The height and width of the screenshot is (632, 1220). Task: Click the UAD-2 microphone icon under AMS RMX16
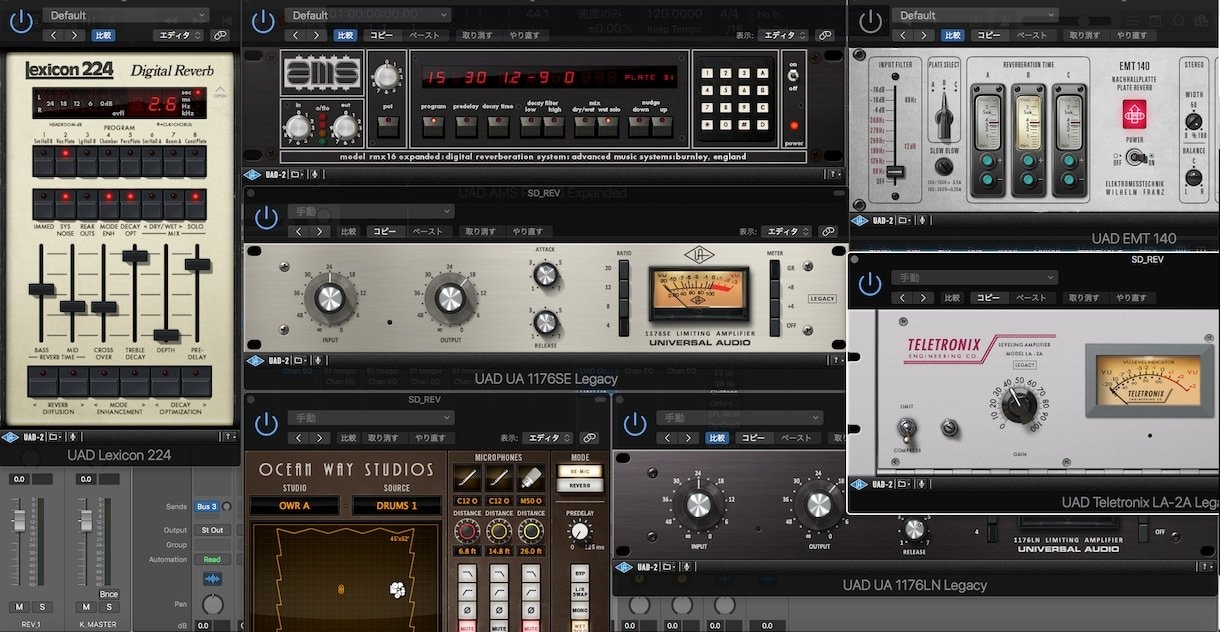tap(315, 175)
